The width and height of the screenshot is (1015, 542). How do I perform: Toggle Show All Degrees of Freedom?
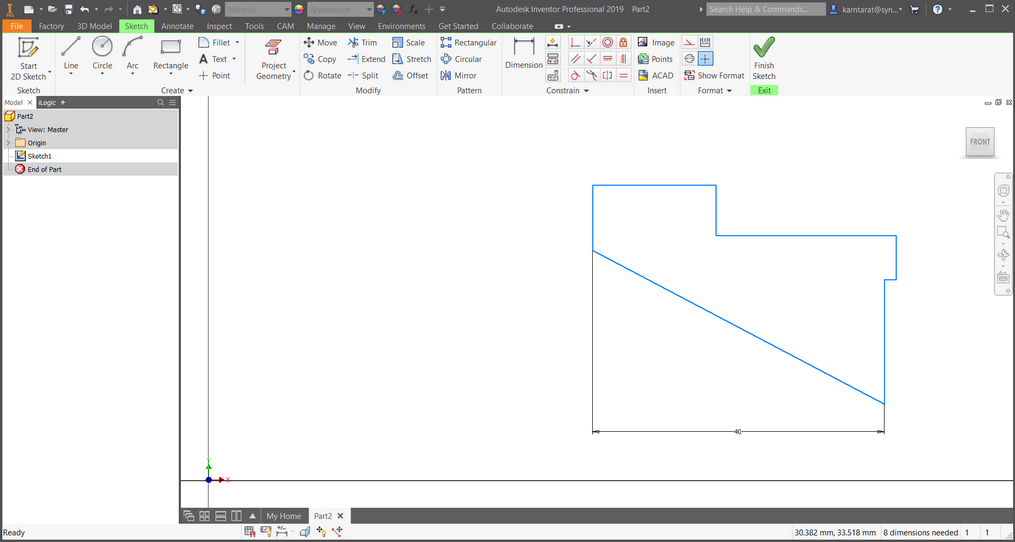(x=320, y=532)
